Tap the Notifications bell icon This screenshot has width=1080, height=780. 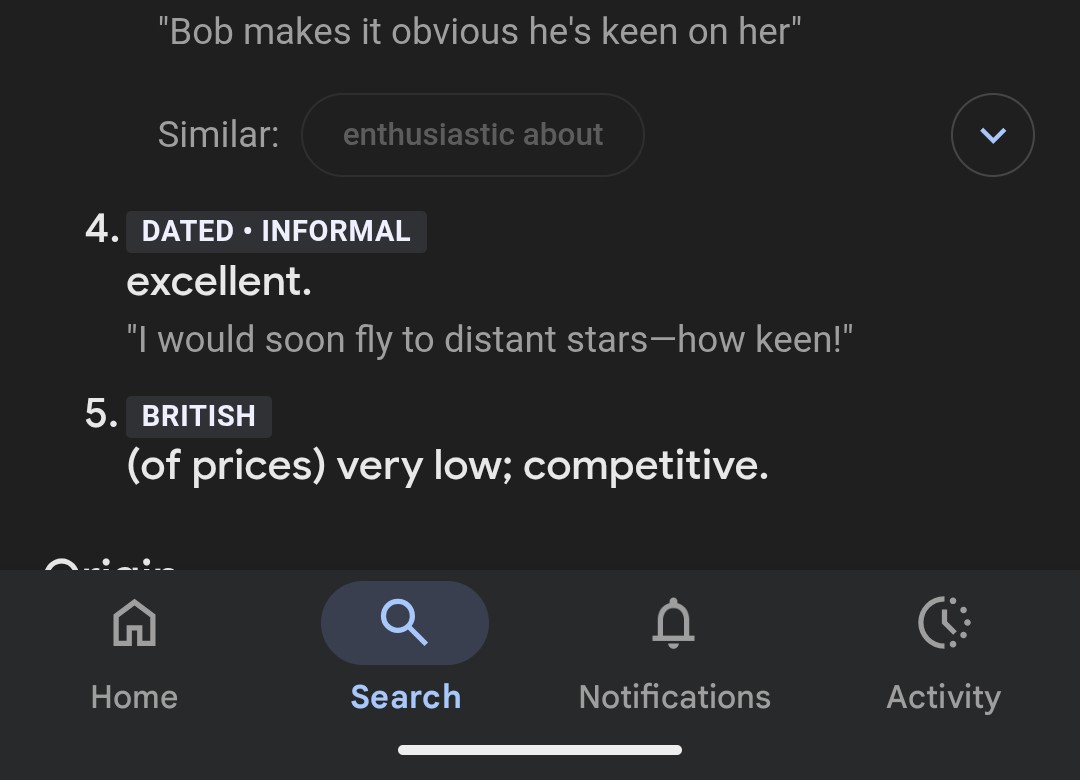(x=674, y=623)
